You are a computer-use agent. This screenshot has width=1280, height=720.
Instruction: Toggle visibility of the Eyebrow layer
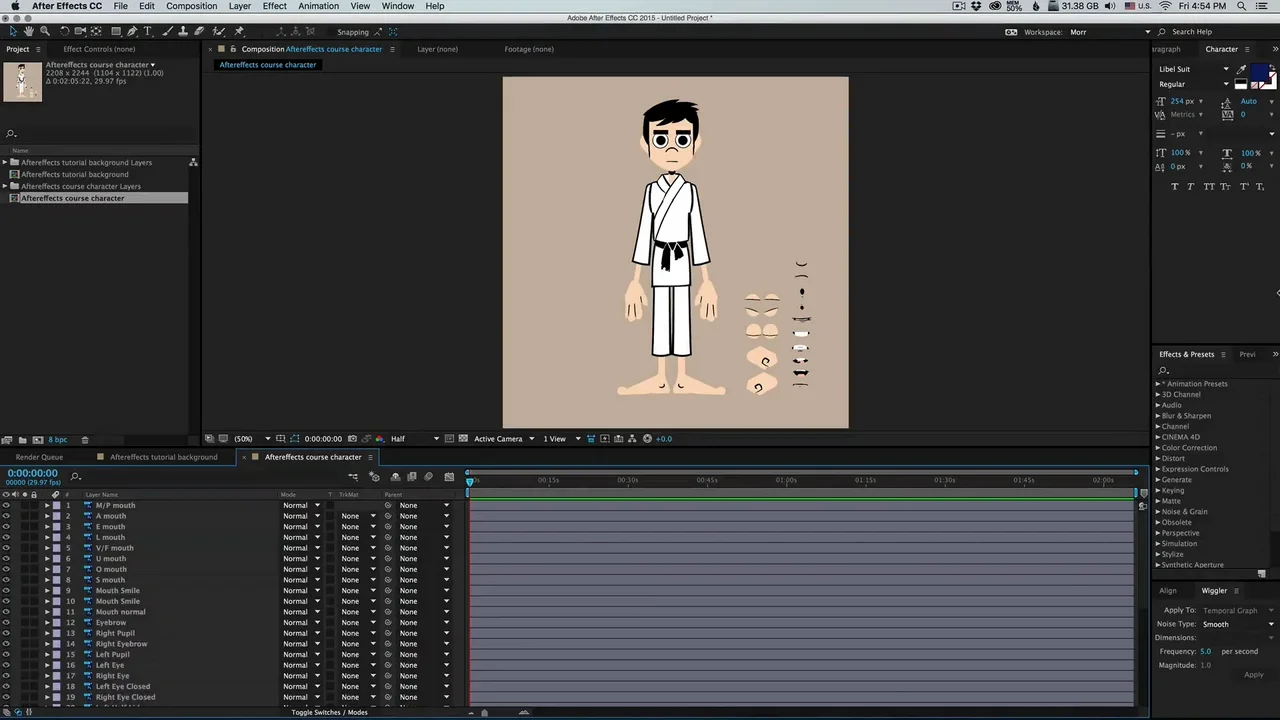(x=6, y=623)
